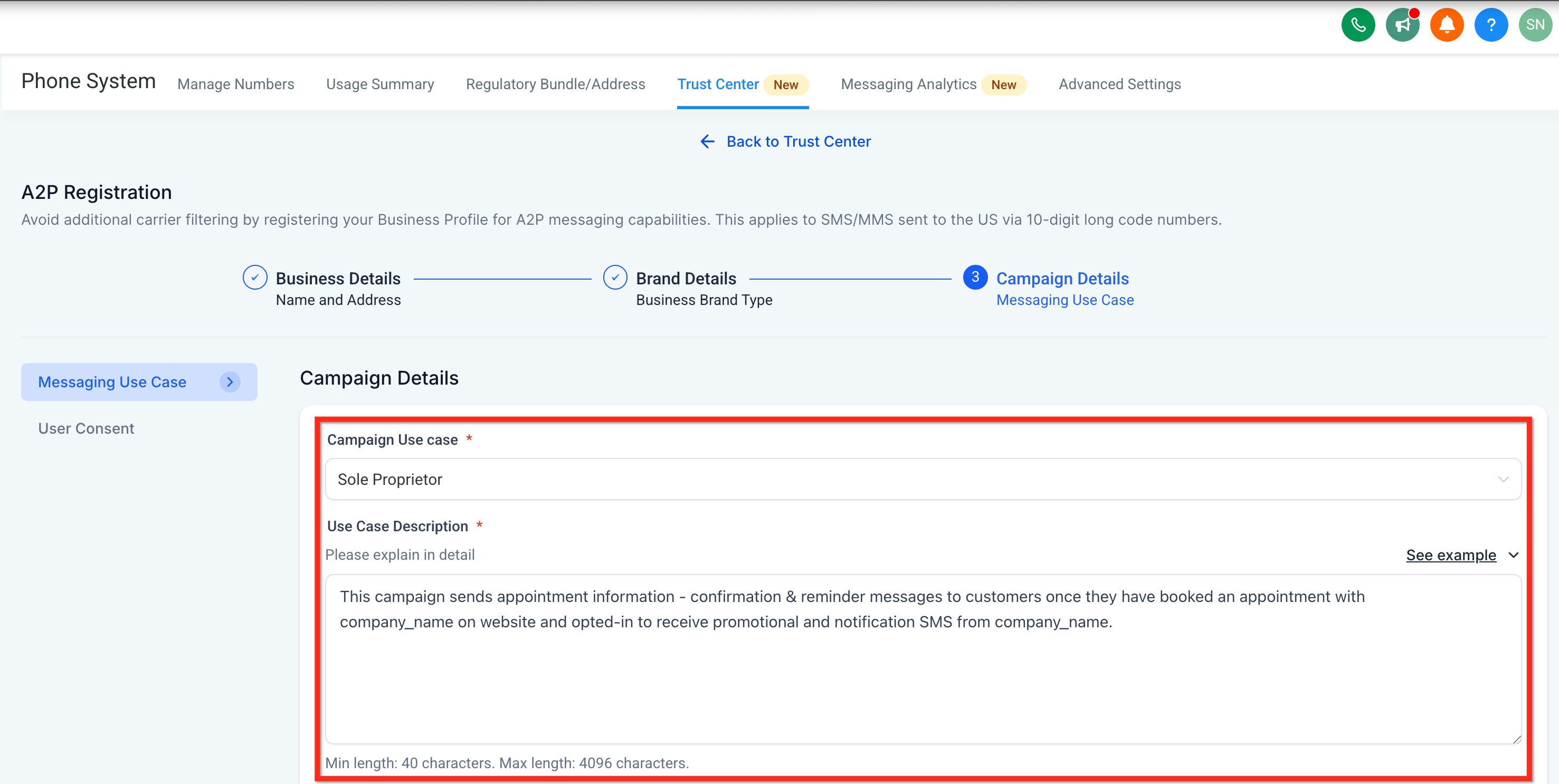Click the blue help question mark icon

[1490, 25]
